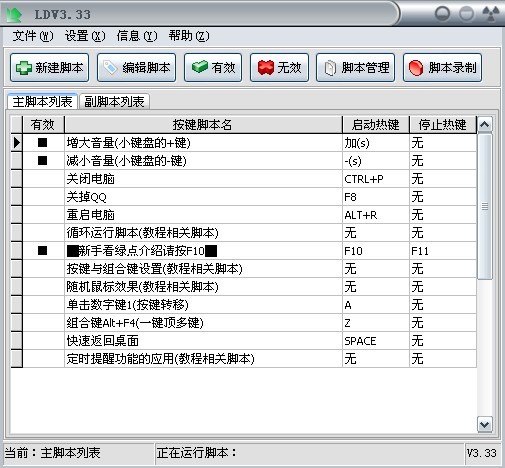The image size is (505, 468).
Task: Click the 正在运行脚本 status bar field
Action: click(x=310, y=453)
